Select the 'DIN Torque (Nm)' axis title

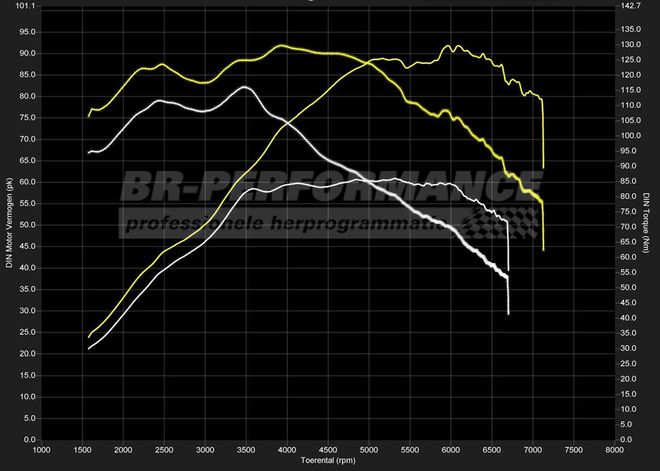click(x=646, y=220)
